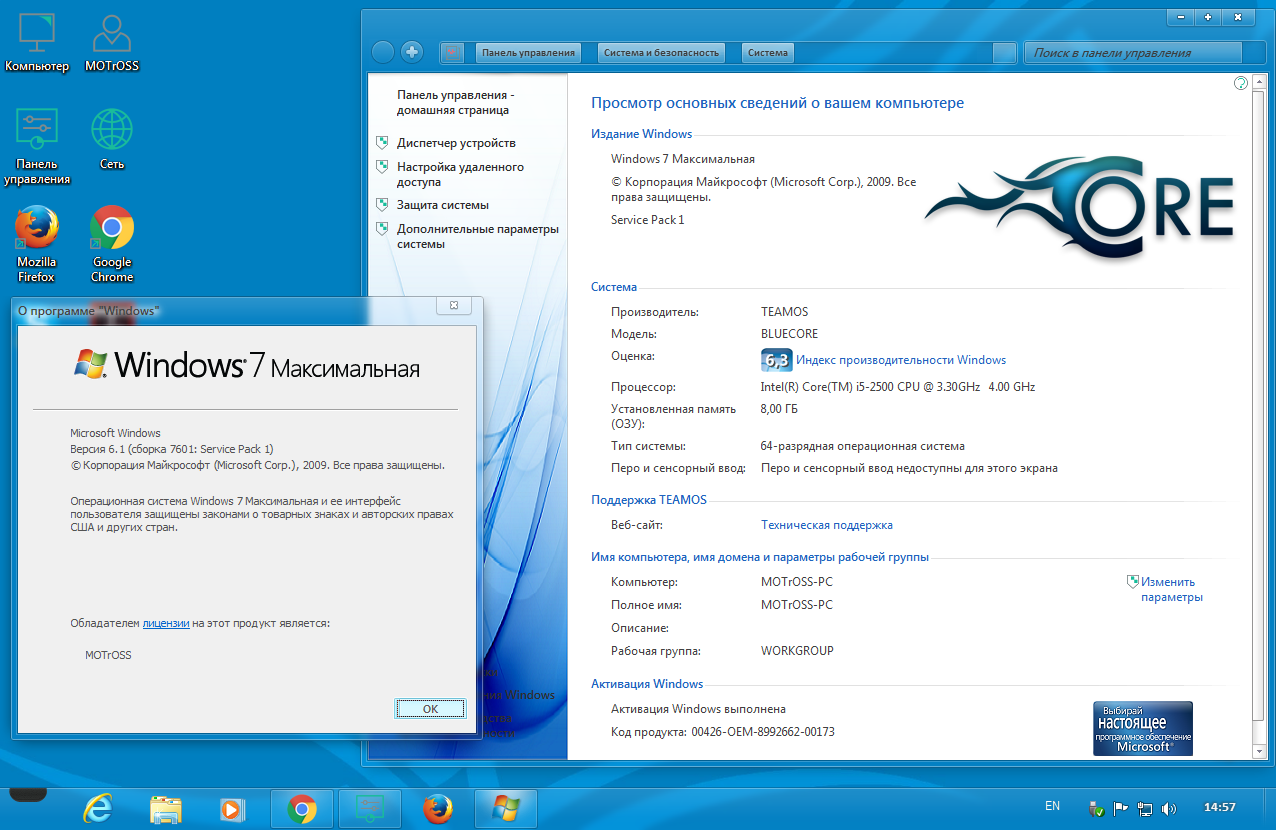Viewport: 1276px width, 830px height.
Task: Open Индекс производительности Windows link
Action: point(901,360)
